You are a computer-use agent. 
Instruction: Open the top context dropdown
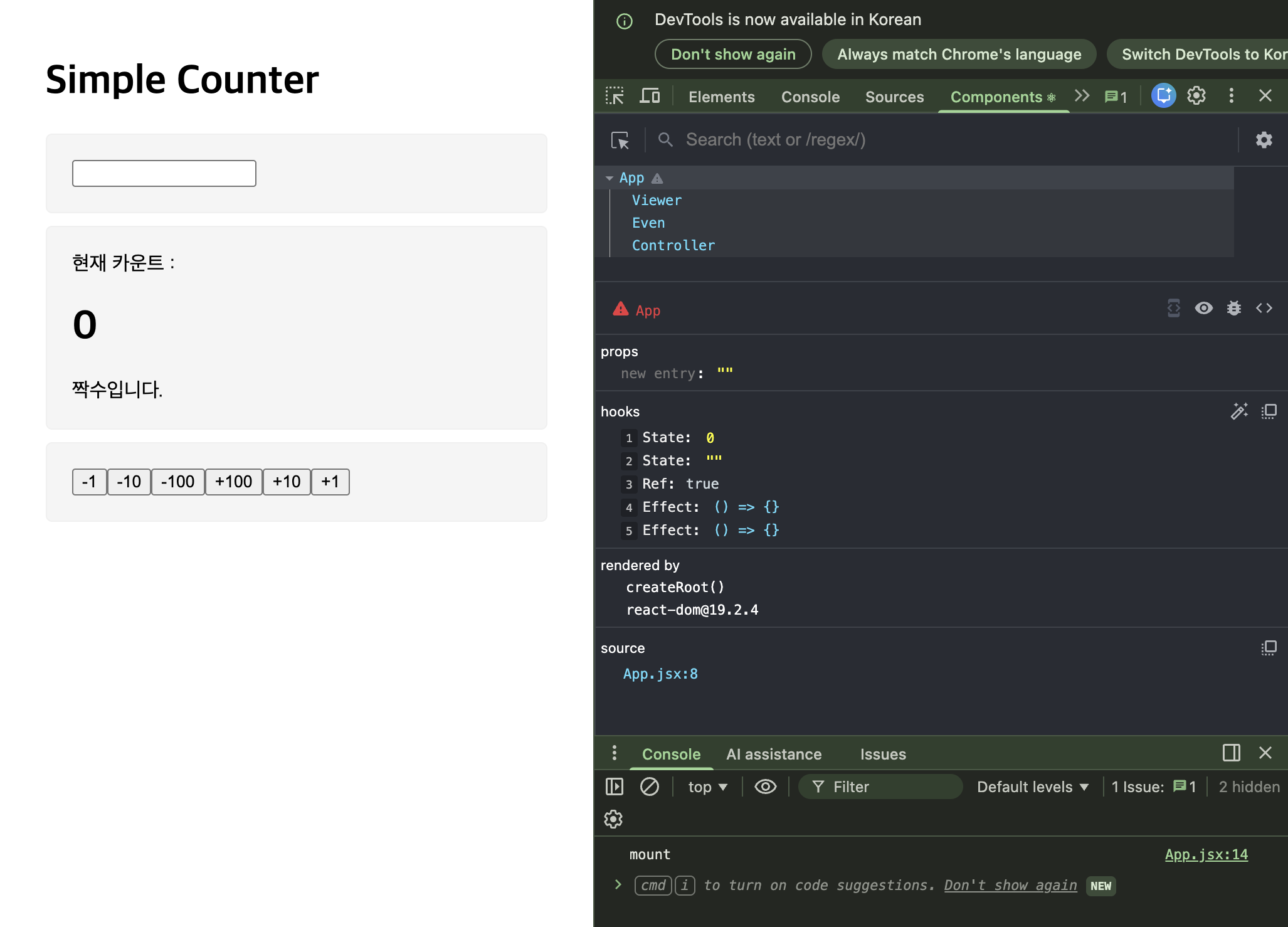coord(707,787)
